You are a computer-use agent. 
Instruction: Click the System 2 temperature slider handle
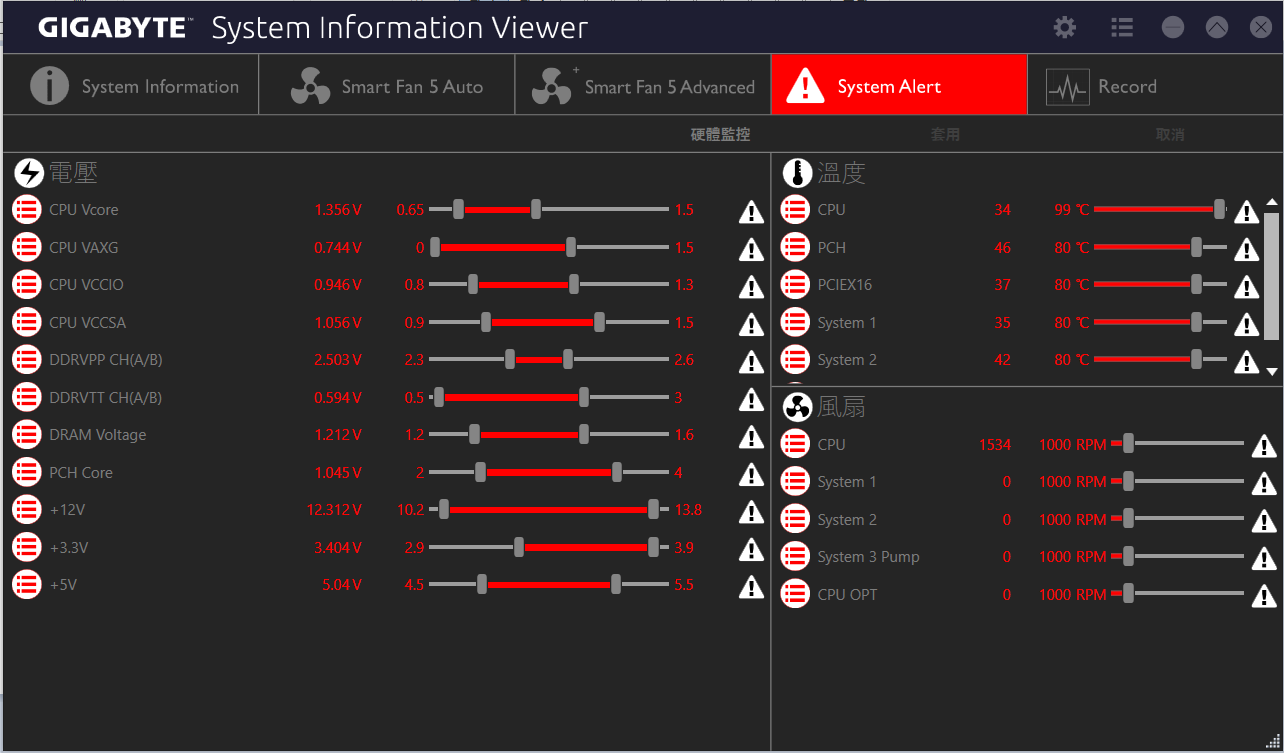1197,359
